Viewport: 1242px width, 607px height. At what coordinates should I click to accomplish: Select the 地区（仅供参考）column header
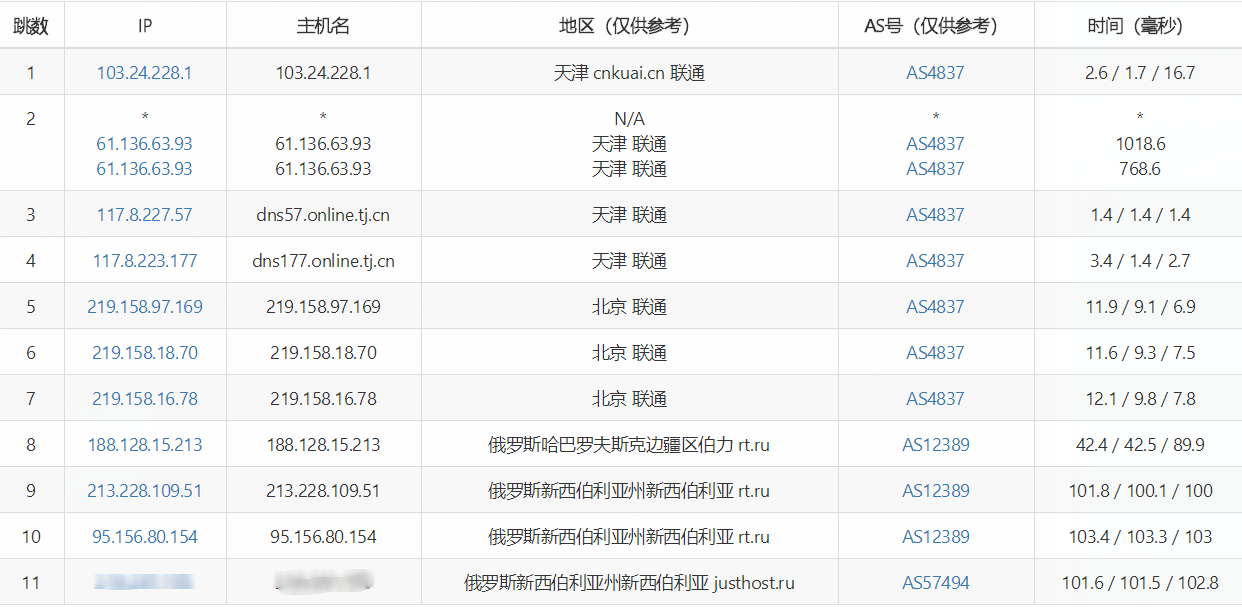(x=629, y=26)
